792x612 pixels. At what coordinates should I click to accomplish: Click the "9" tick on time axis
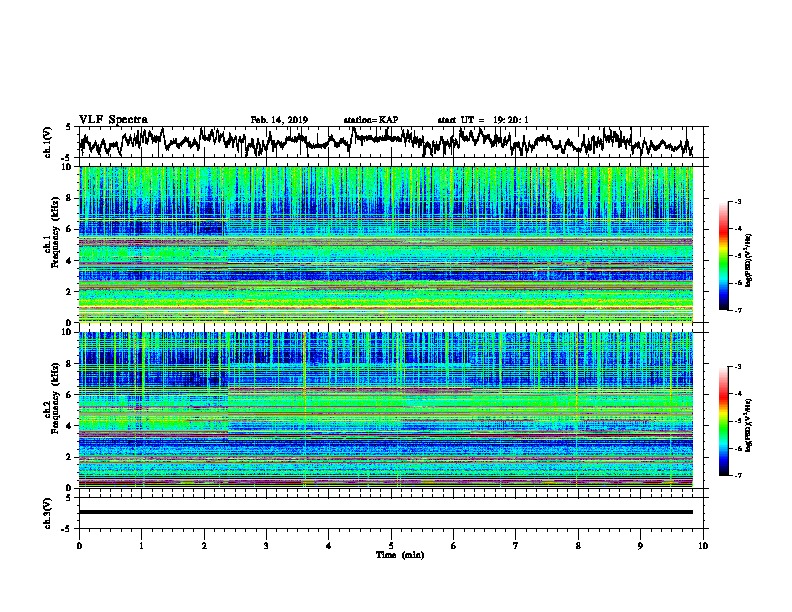tap(640, 546)
